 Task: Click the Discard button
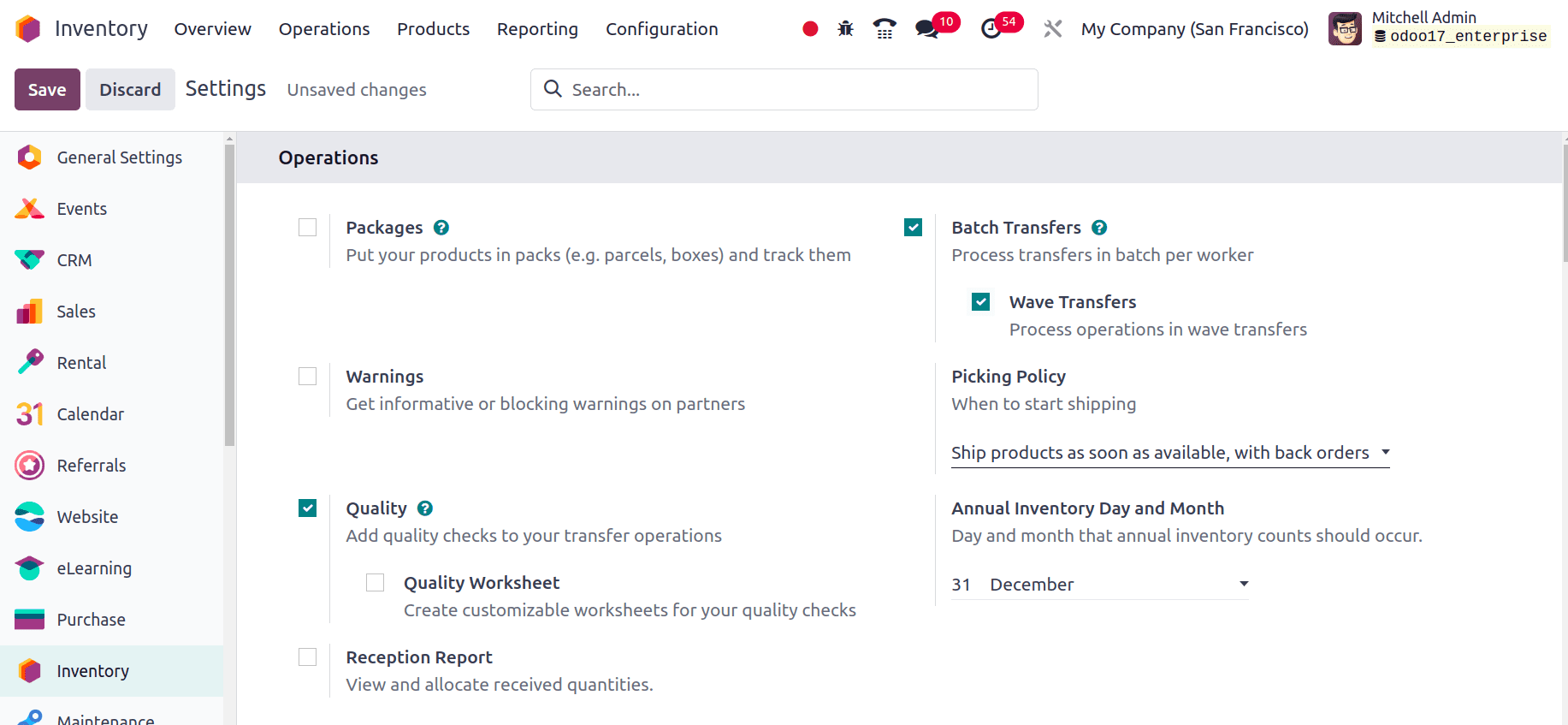point(130,90)
